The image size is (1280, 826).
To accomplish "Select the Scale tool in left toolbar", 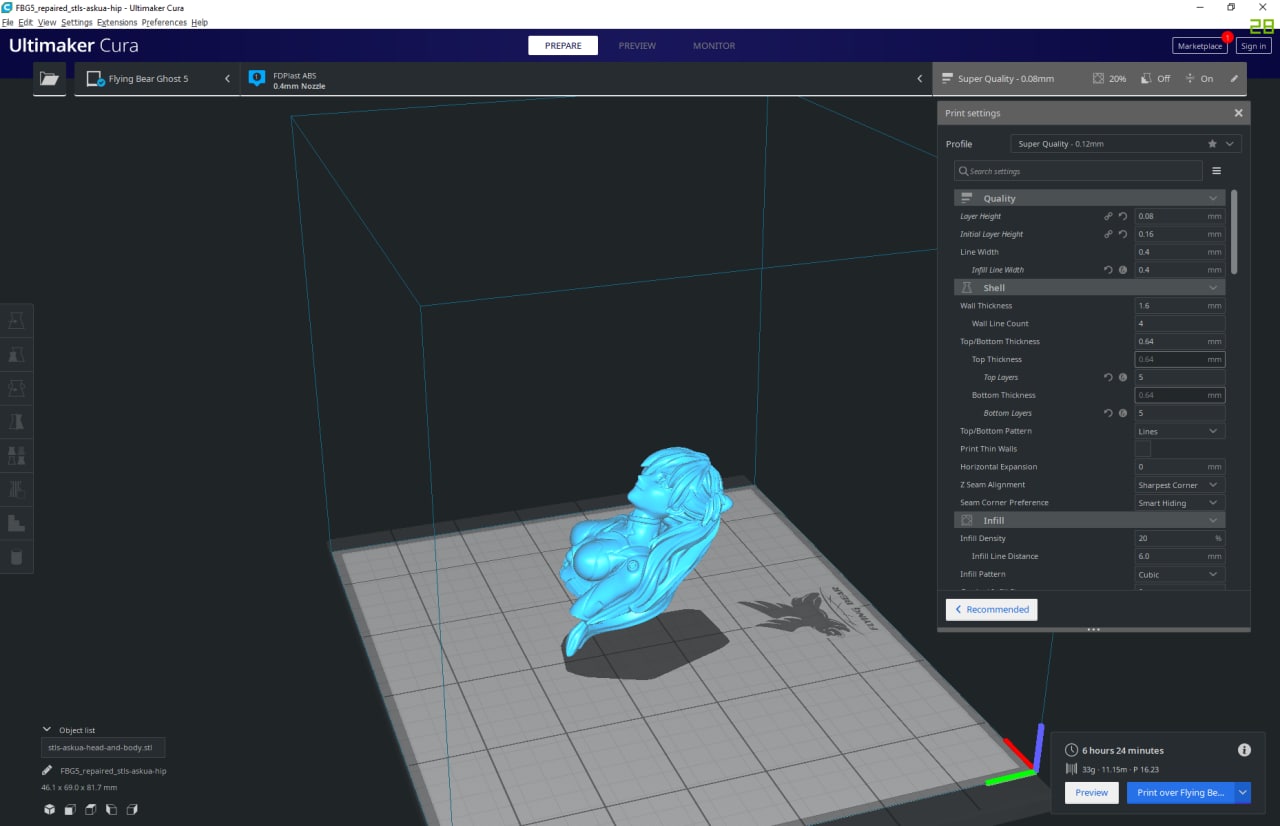I will (x=16, y=355).
